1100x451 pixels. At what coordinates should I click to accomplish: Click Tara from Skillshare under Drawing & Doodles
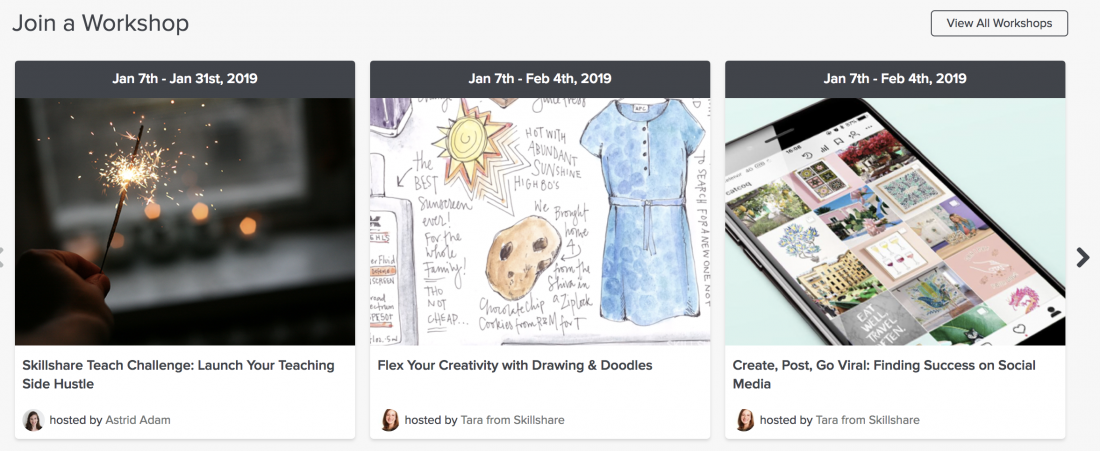(512, 420)
